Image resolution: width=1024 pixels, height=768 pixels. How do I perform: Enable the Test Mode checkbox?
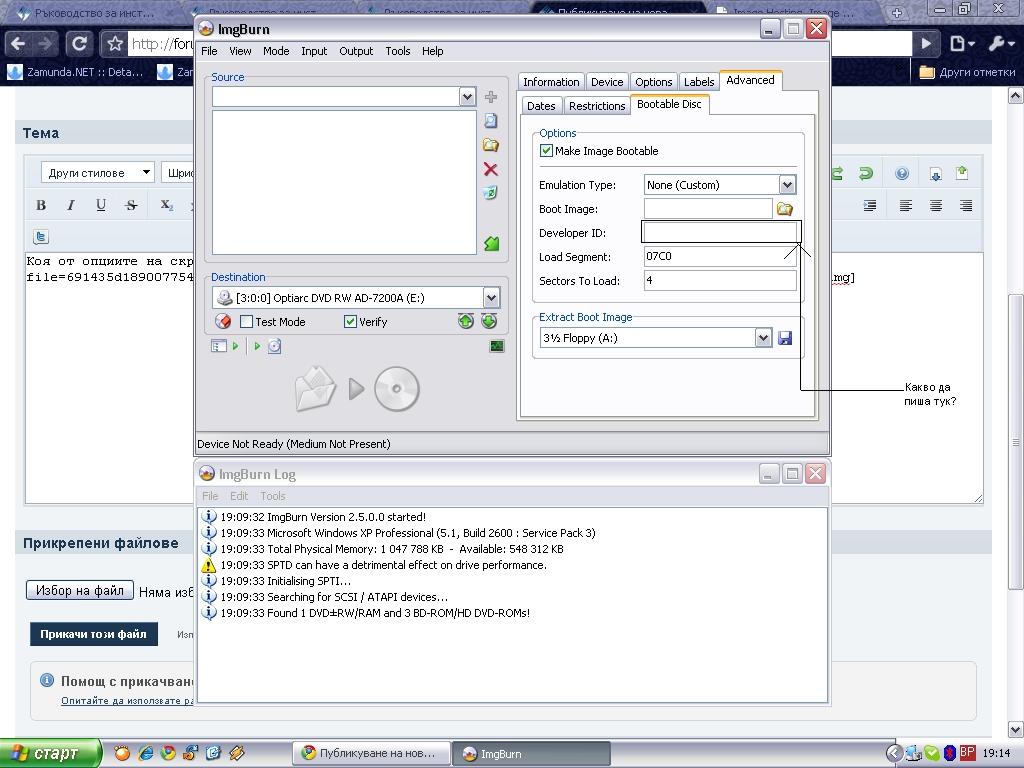coord(247,322)
